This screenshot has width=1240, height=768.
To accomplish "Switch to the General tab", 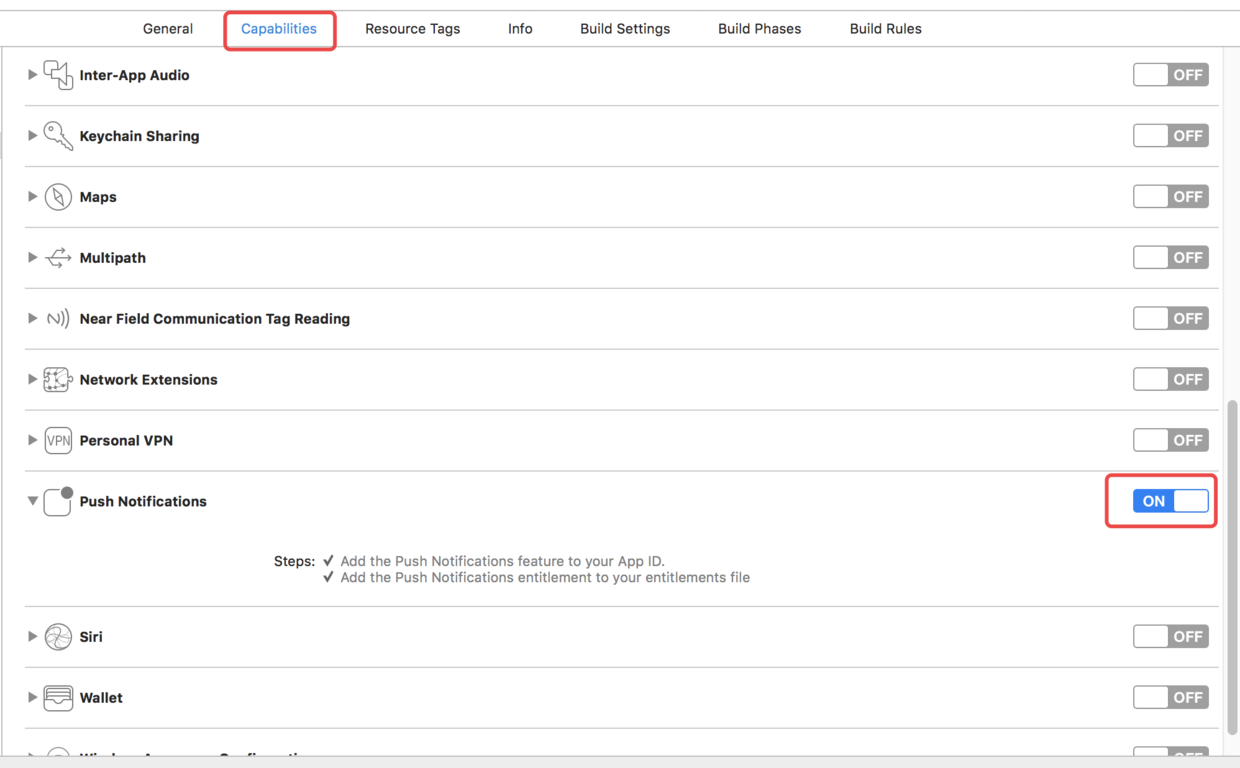I will pyautogui.click(x=168, y=29).
